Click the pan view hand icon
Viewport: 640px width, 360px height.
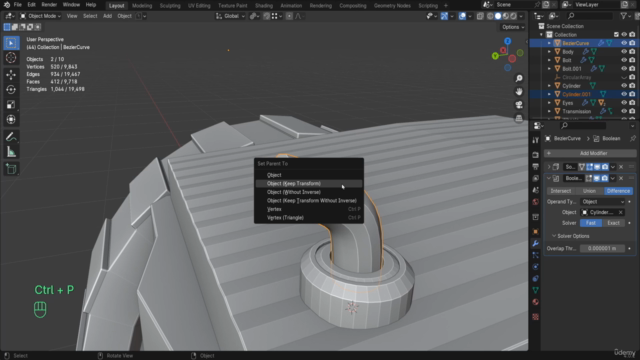[519, 91]
